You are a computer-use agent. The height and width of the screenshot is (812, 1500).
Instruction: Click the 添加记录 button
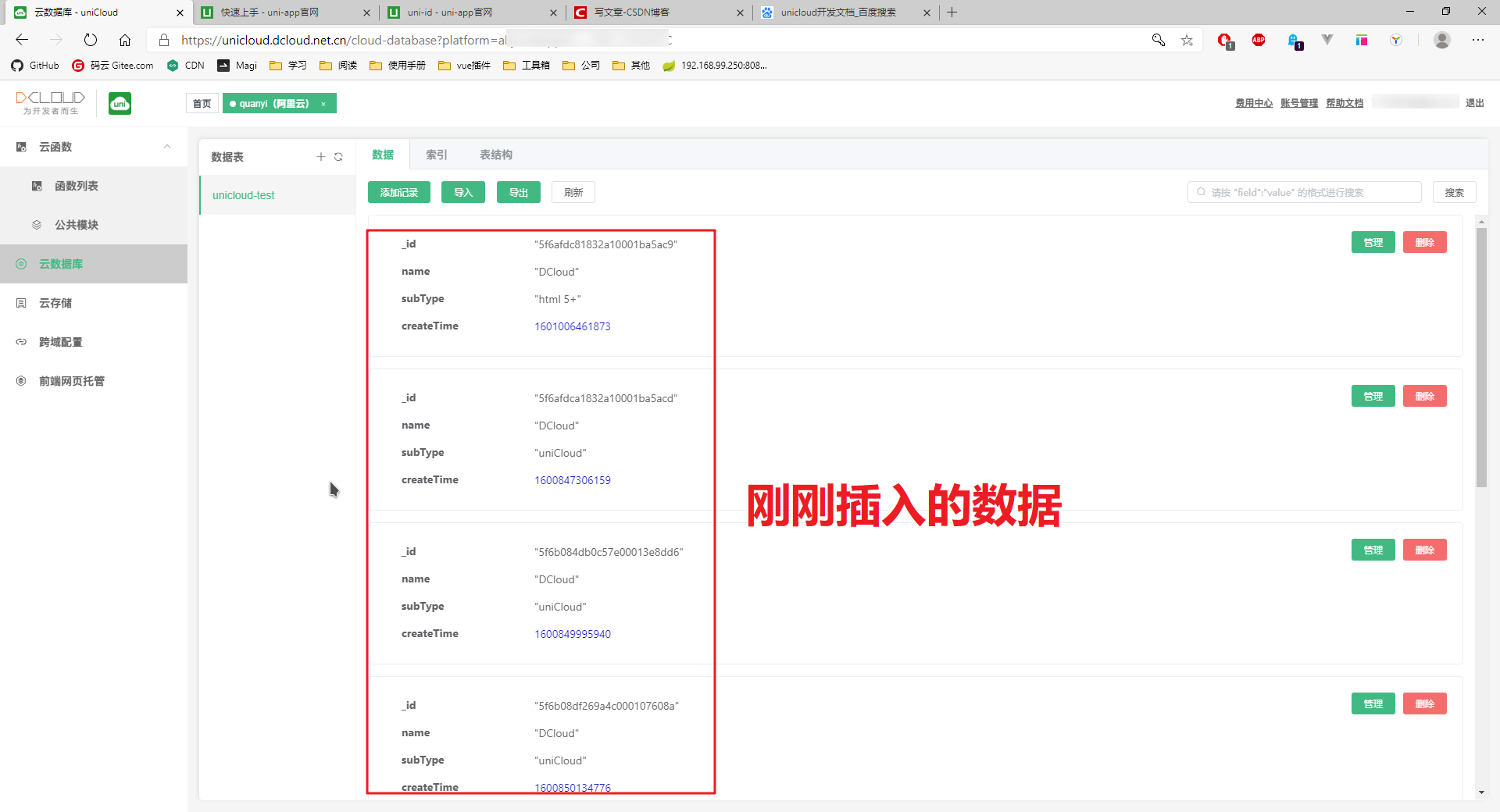pos(399,192)
